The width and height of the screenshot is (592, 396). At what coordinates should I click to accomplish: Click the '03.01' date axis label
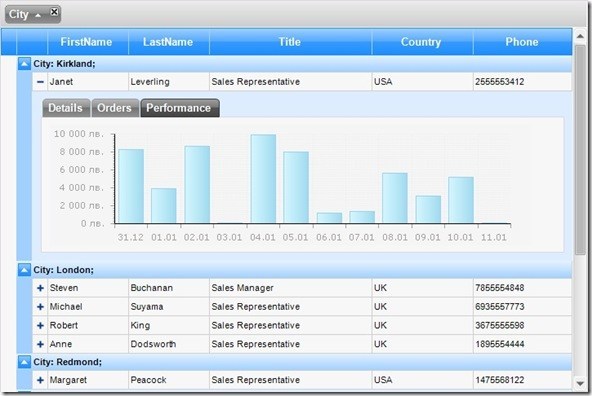tap(229, 237)
